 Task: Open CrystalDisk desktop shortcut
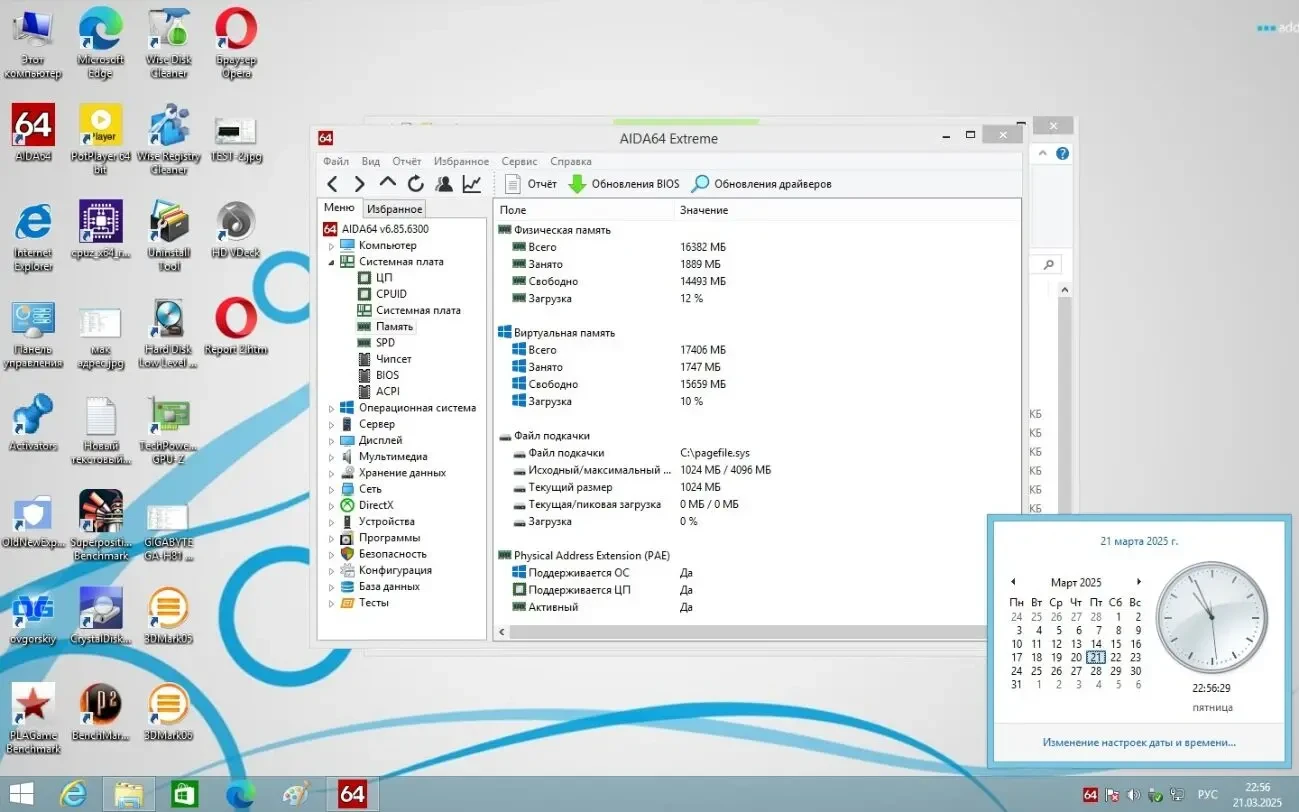pos(100,614)
